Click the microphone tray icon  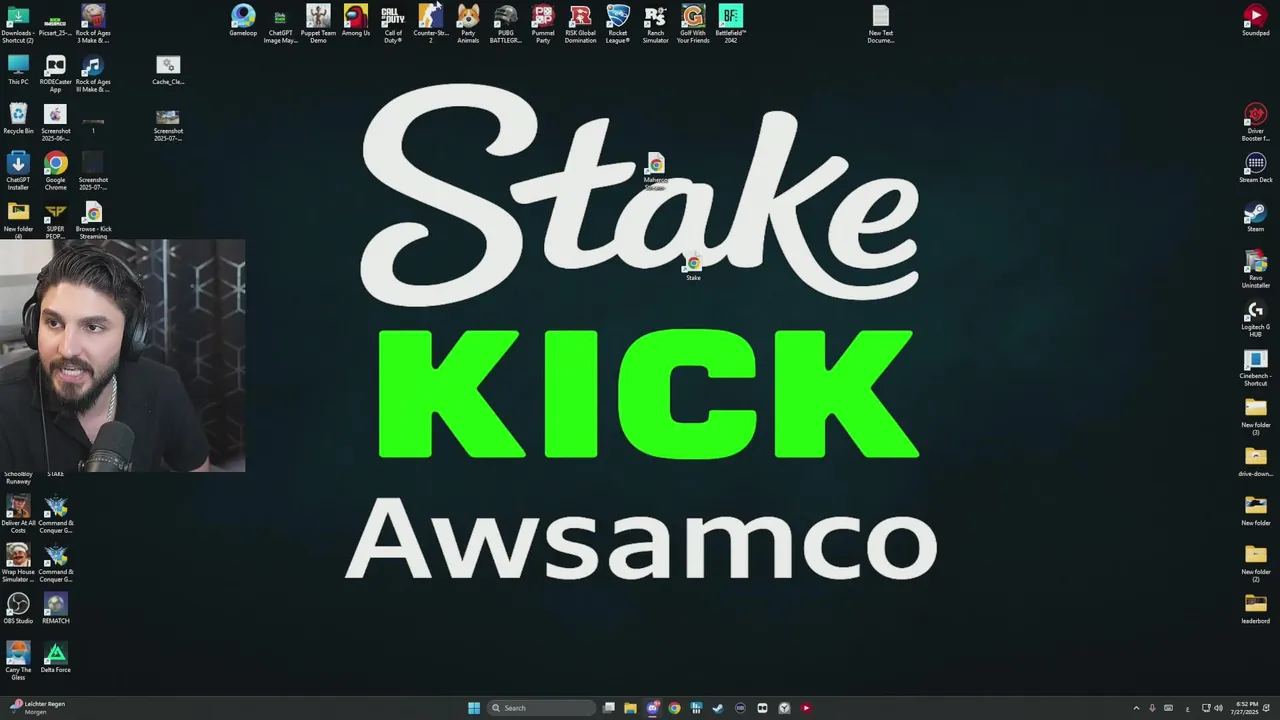pos(1152,708)
